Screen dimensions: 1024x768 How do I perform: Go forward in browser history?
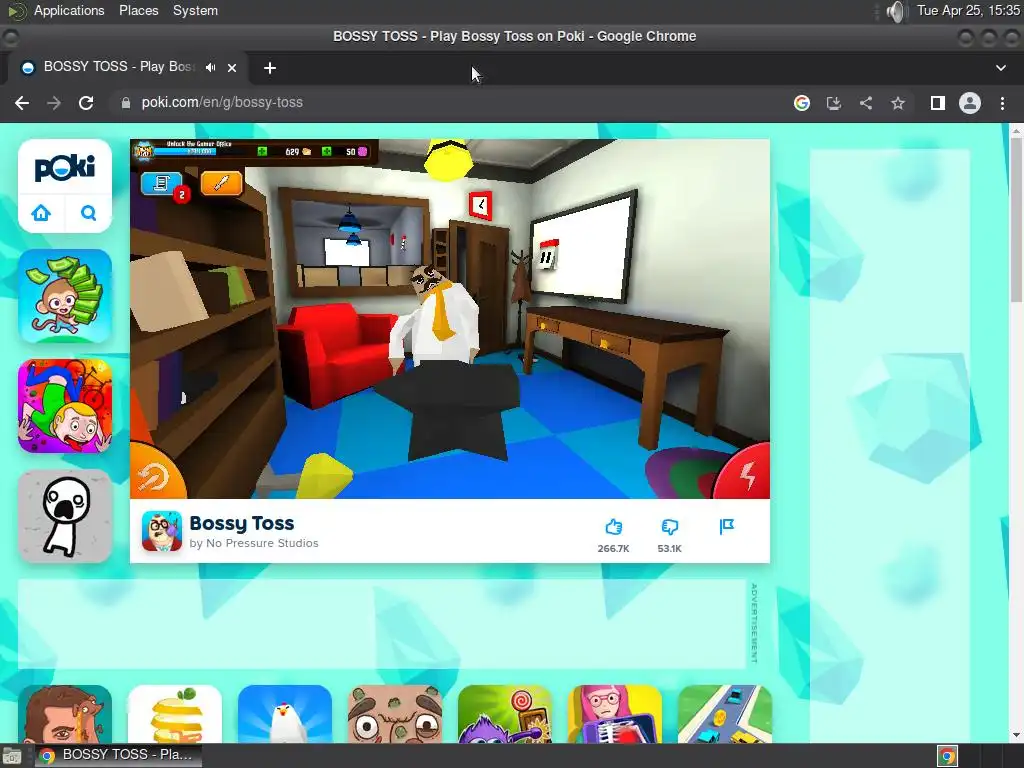coord(54,103)
